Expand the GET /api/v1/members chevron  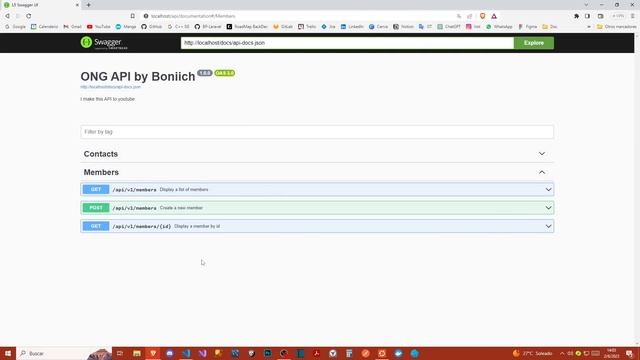coord(548,189)
